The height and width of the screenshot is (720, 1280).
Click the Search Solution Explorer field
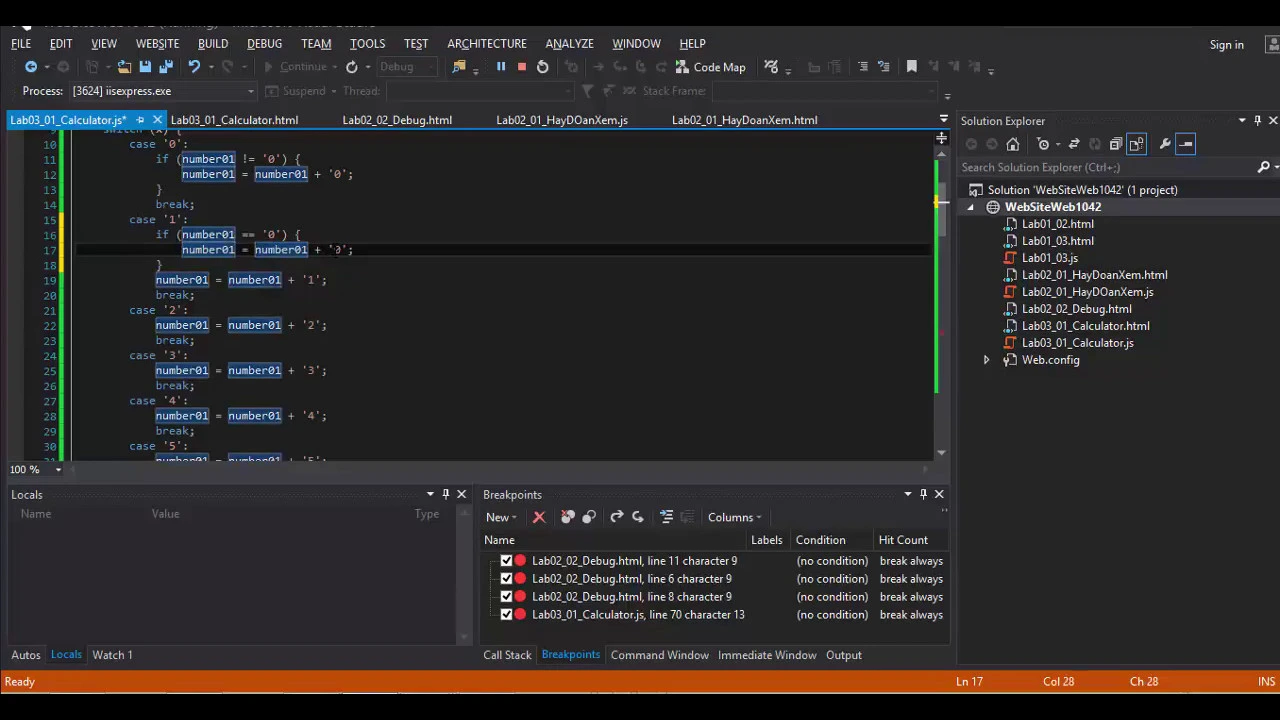(x=1105, y=168)
